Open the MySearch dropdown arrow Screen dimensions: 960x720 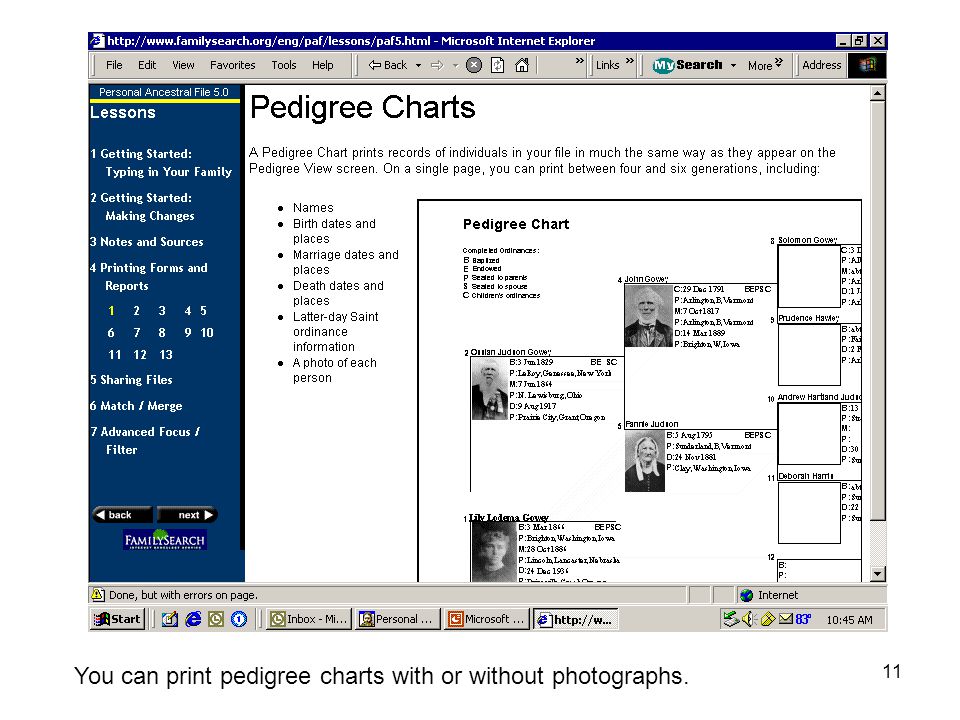click(733, 66)
